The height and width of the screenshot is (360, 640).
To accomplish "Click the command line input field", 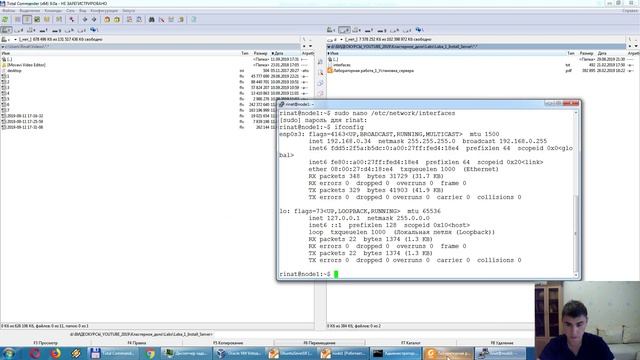I will coord(373,334).
